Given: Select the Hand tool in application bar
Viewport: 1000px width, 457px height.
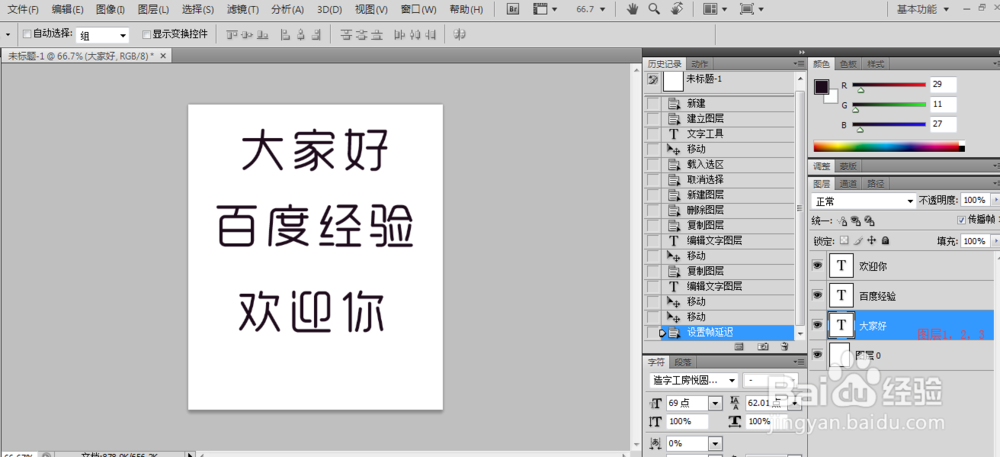Looking at the screenshot, I should 633,9.
